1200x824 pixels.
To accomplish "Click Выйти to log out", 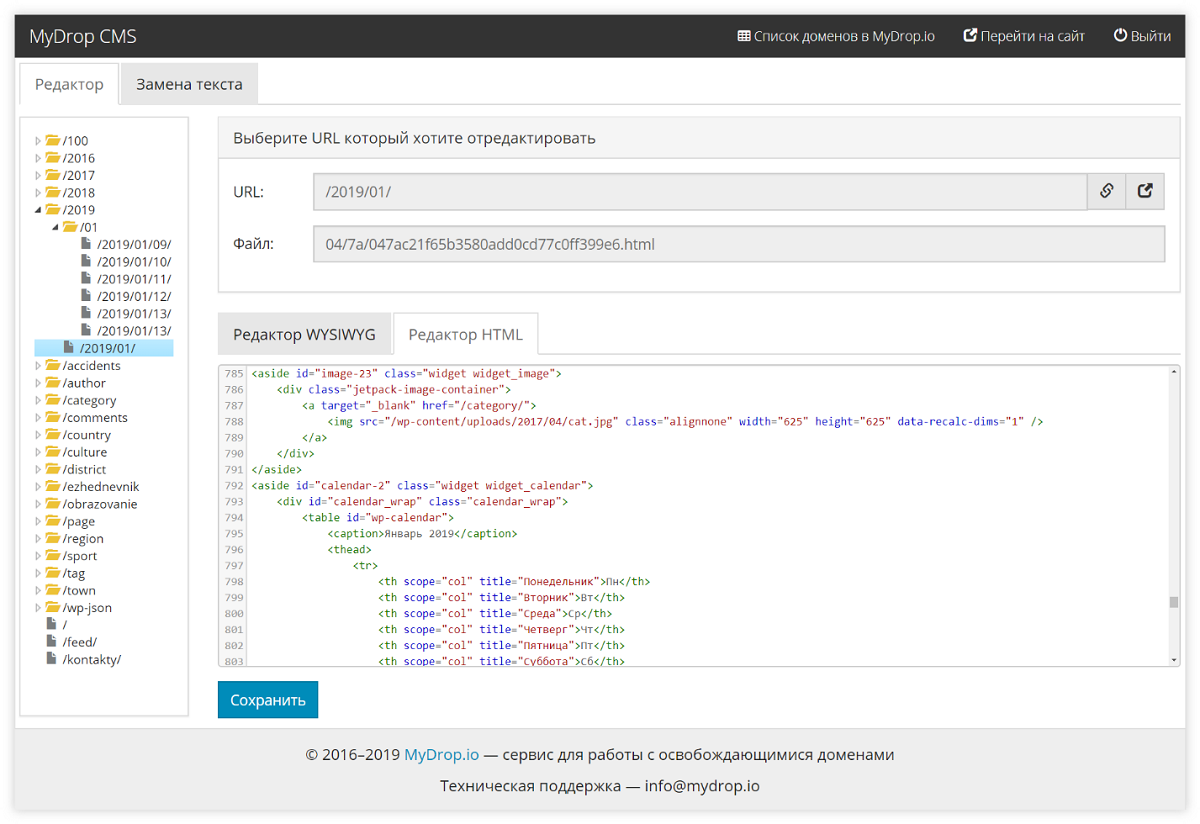I will [x=1142, y=36].
